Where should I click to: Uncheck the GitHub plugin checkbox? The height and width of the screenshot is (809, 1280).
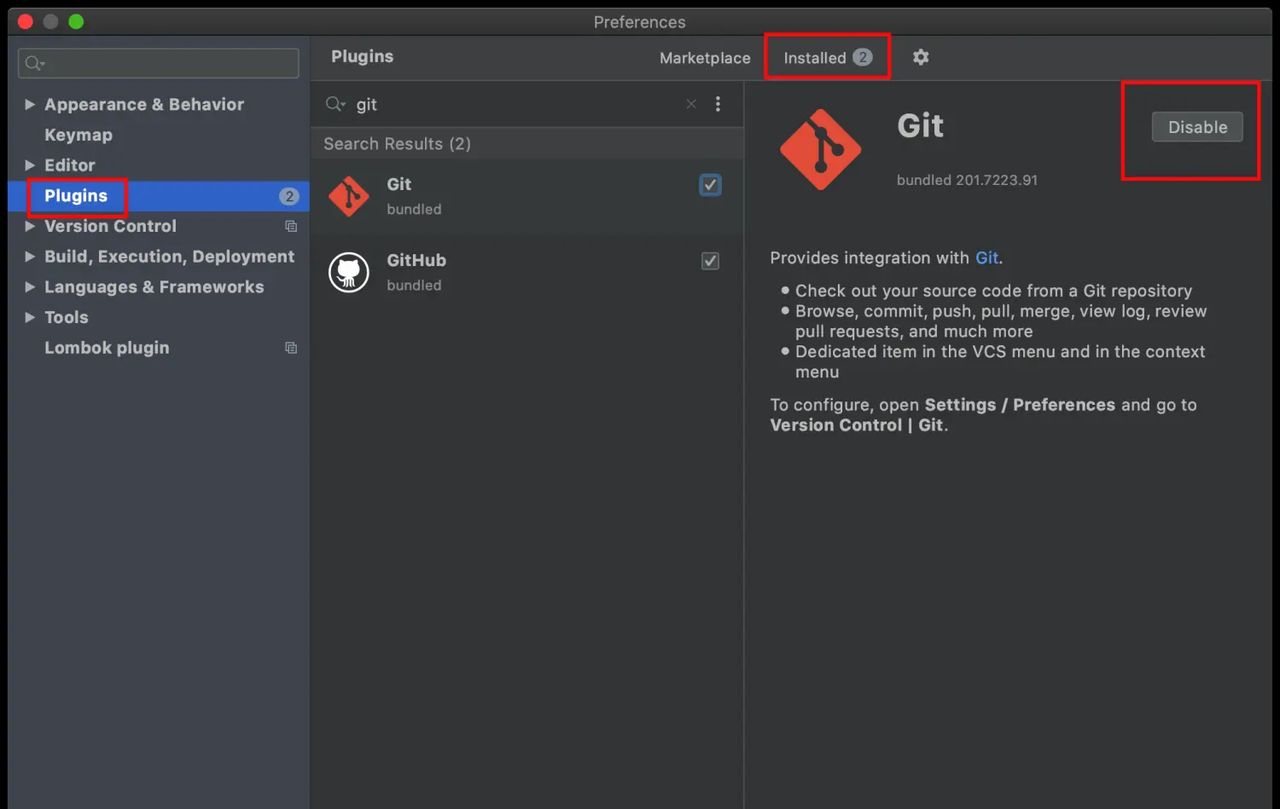pos(710,261)
